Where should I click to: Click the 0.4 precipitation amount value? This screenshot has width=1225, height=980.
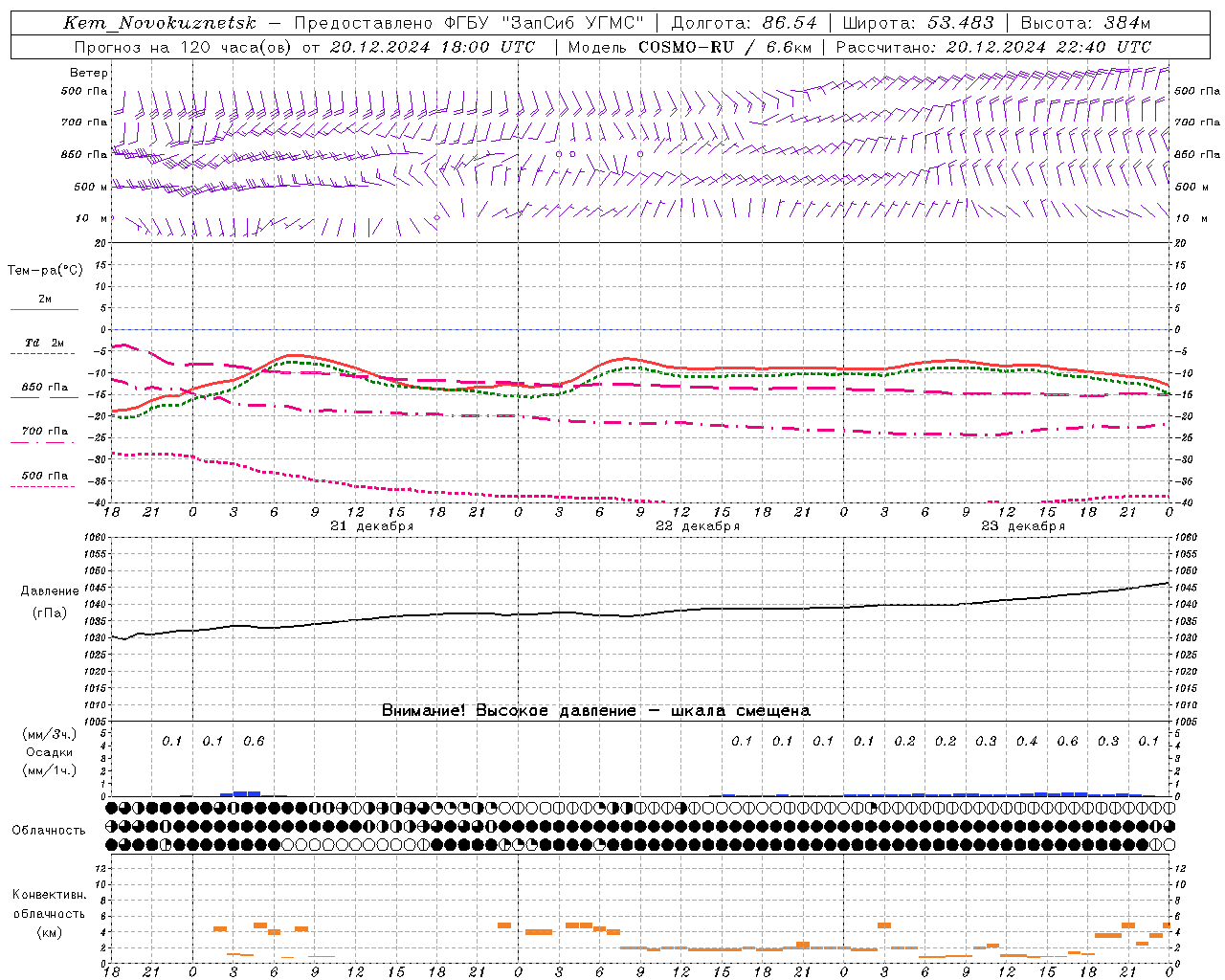point(1026,741)
